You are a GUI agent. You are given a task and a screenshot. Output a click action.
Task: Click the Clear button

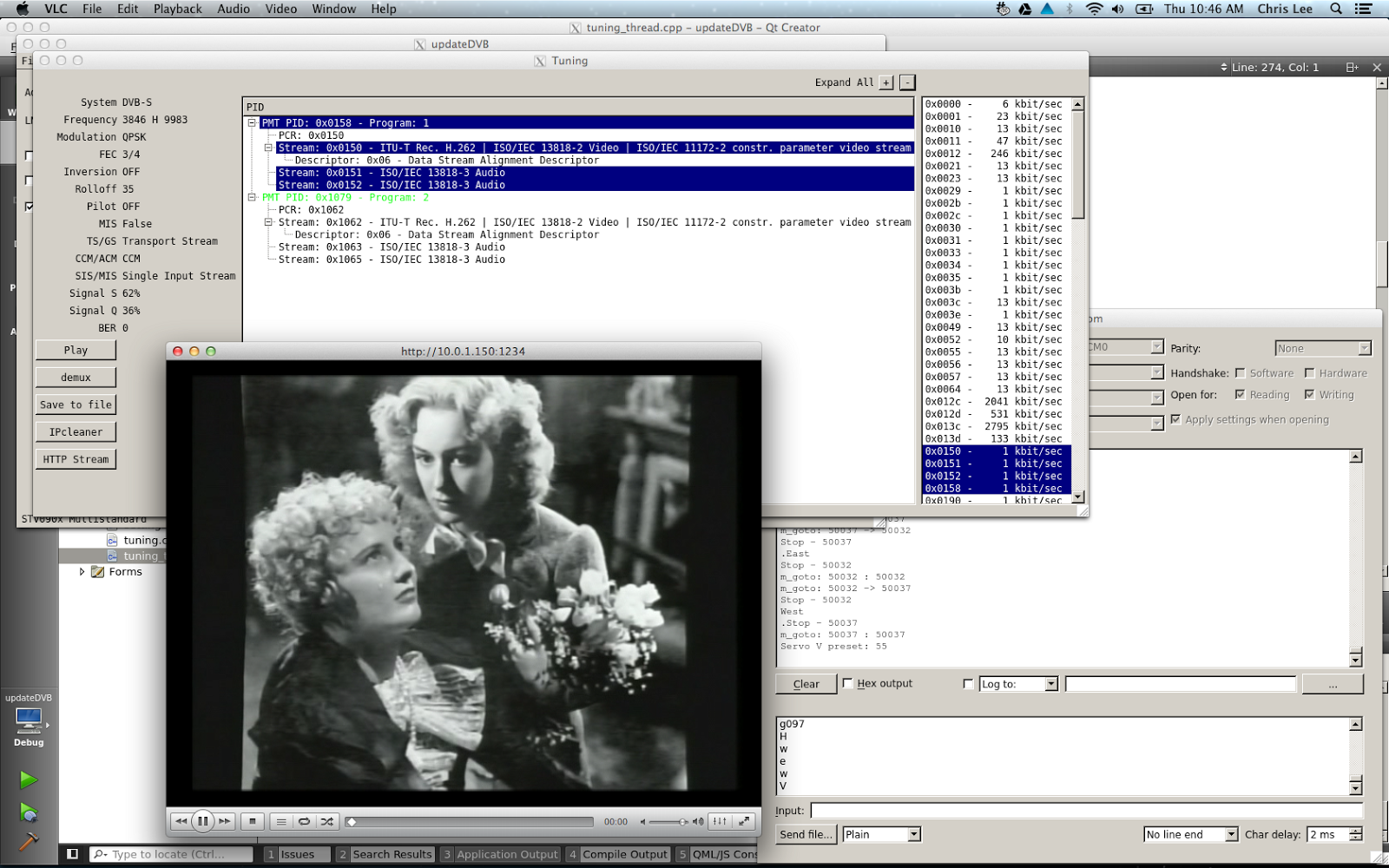click(x=806, y=684)
